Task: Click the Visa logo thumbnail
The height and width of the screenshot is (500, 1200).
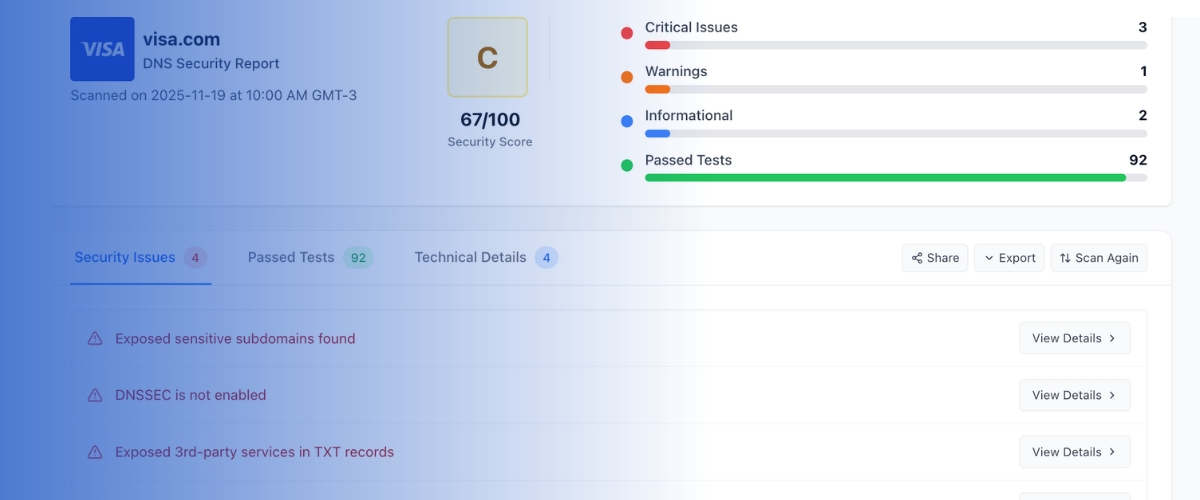Action: 102,49
